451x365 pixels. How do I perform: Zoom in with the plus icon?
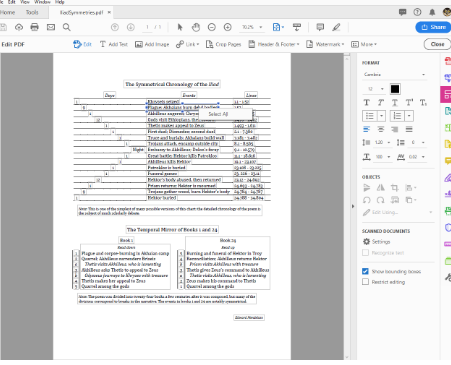point(228,27)
